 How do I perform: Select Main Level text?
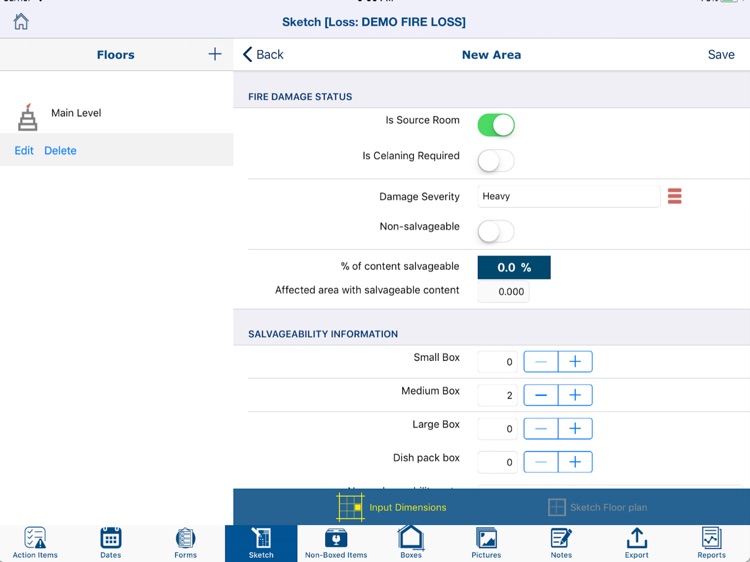(76, 113)
